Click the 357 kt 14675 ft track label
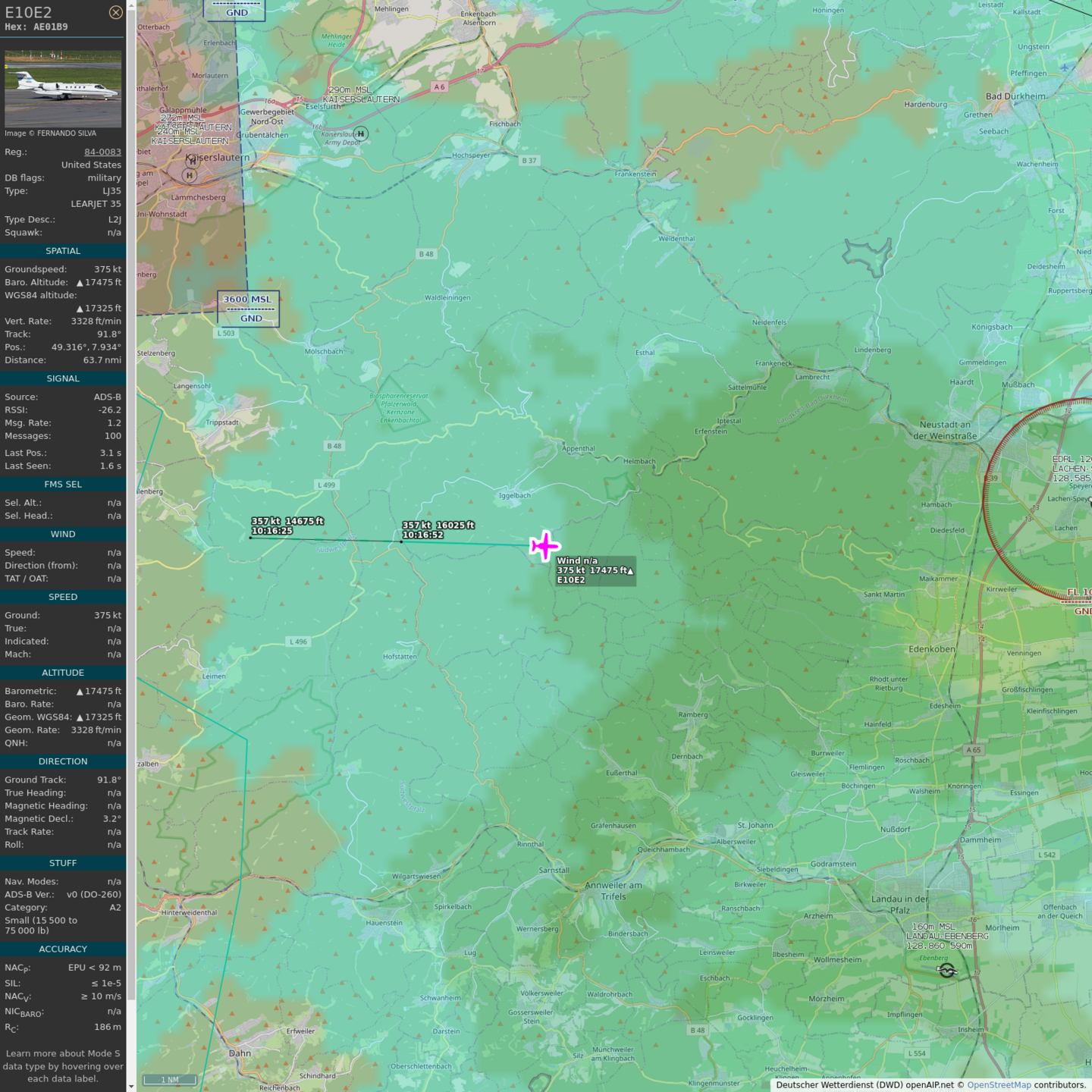1092x1092 pixels. (287, 526)
